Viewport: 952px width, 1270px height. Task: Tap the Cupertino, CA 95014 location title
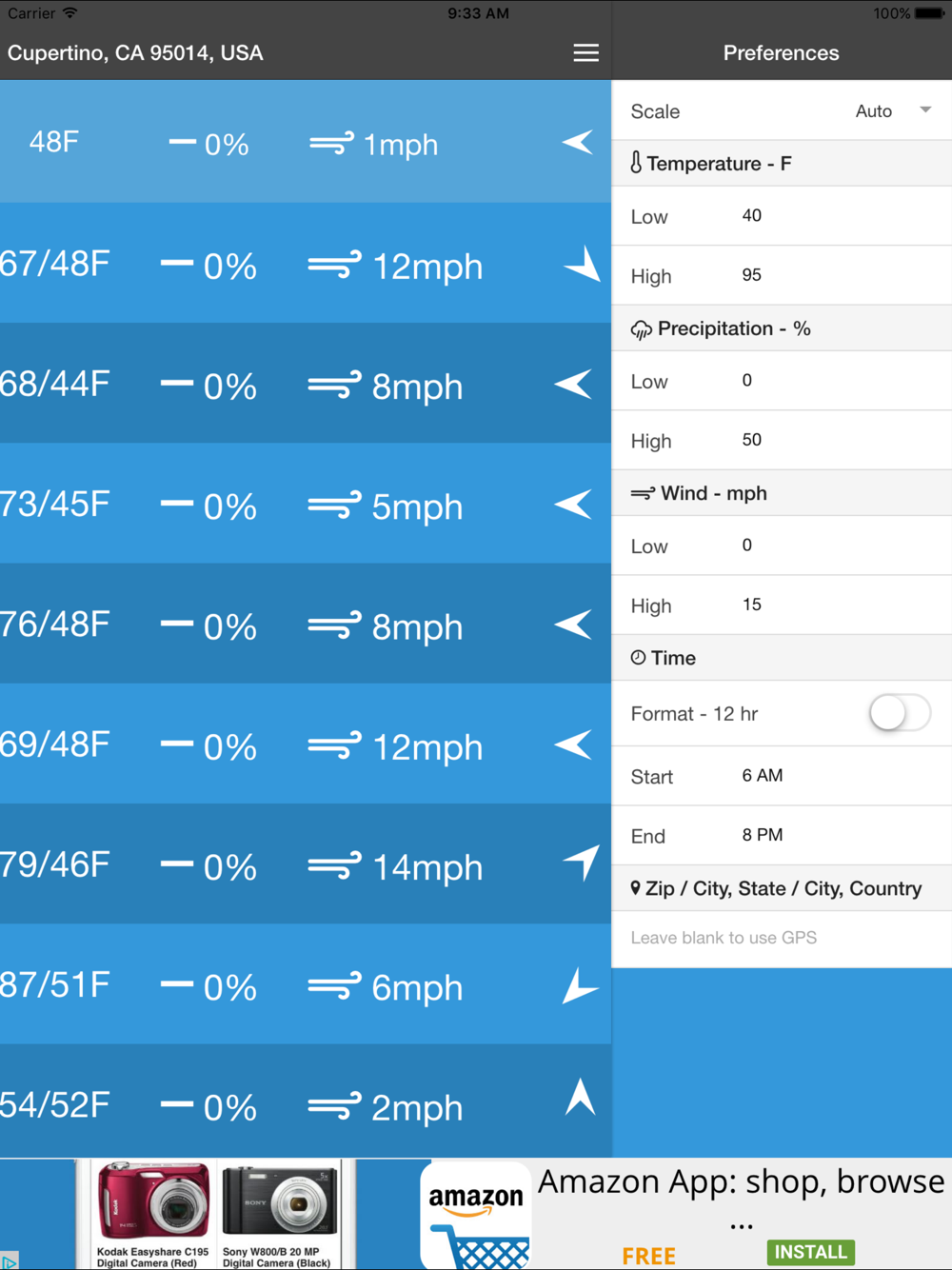135,53
